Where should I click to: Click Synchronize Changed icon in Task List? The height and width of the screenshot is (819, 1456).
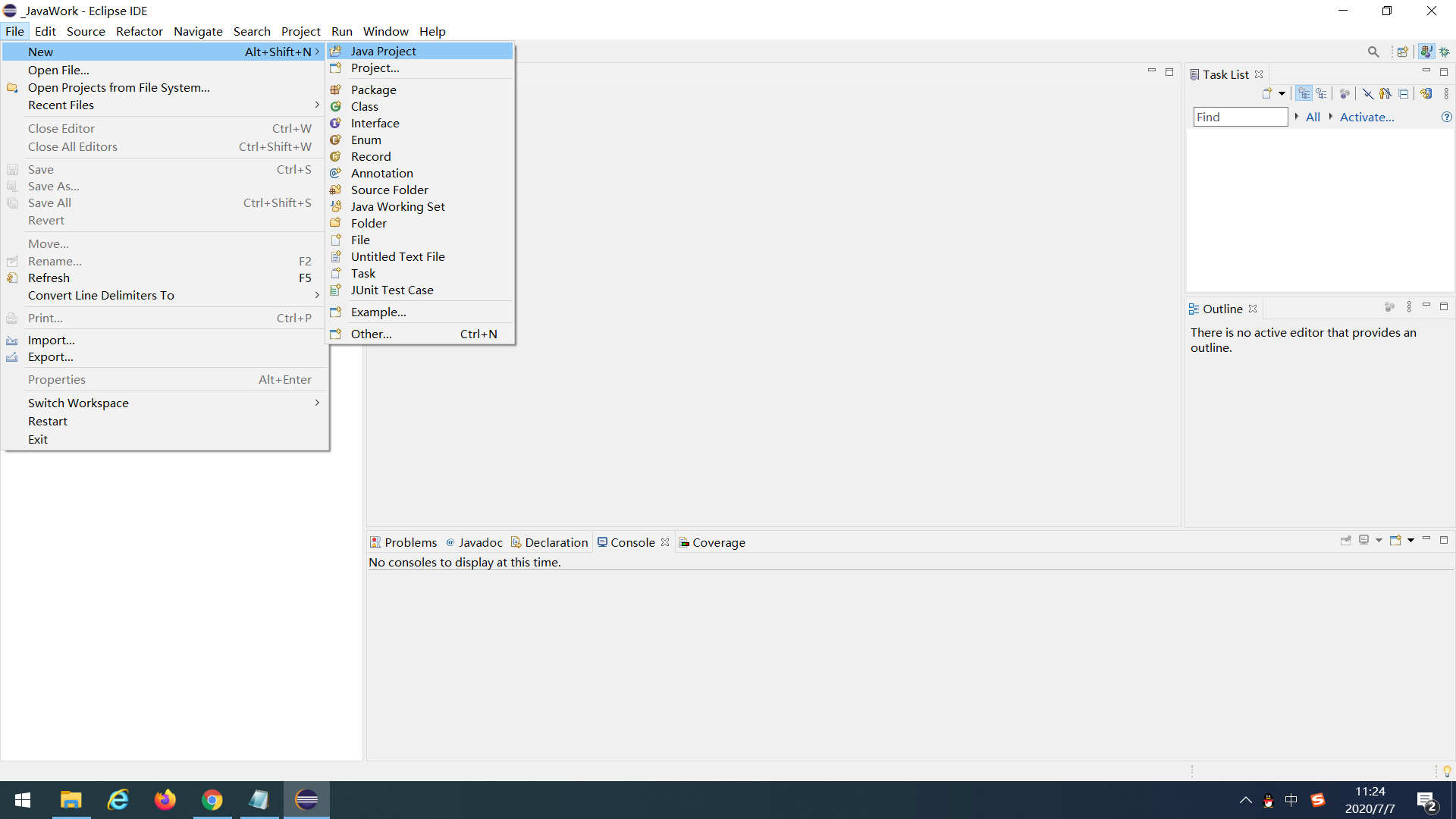[x=1426, y=93]
